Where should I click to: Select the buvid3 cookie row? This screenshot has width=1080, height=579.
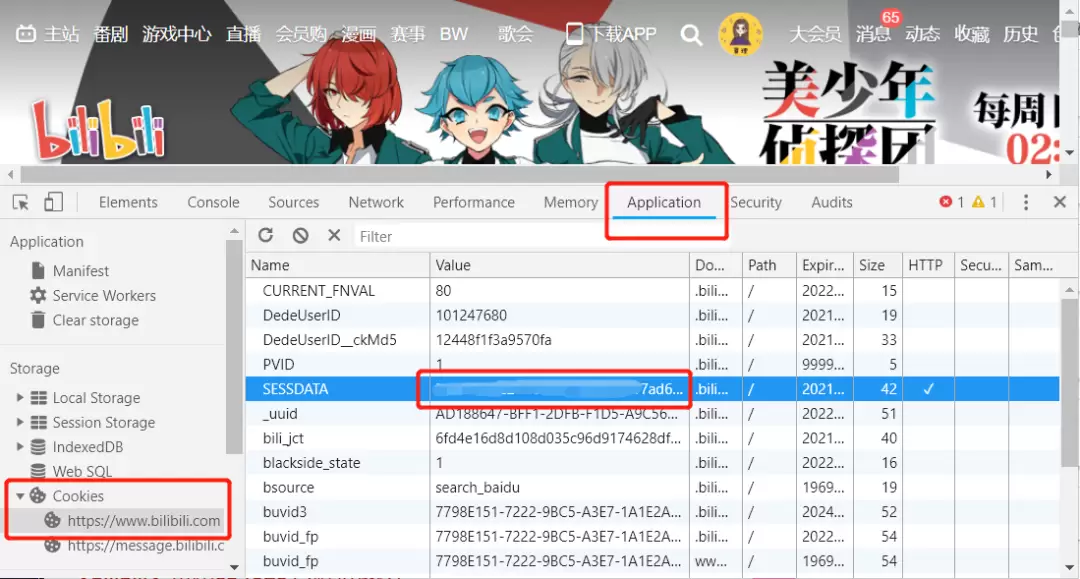(x=652, y=512)
